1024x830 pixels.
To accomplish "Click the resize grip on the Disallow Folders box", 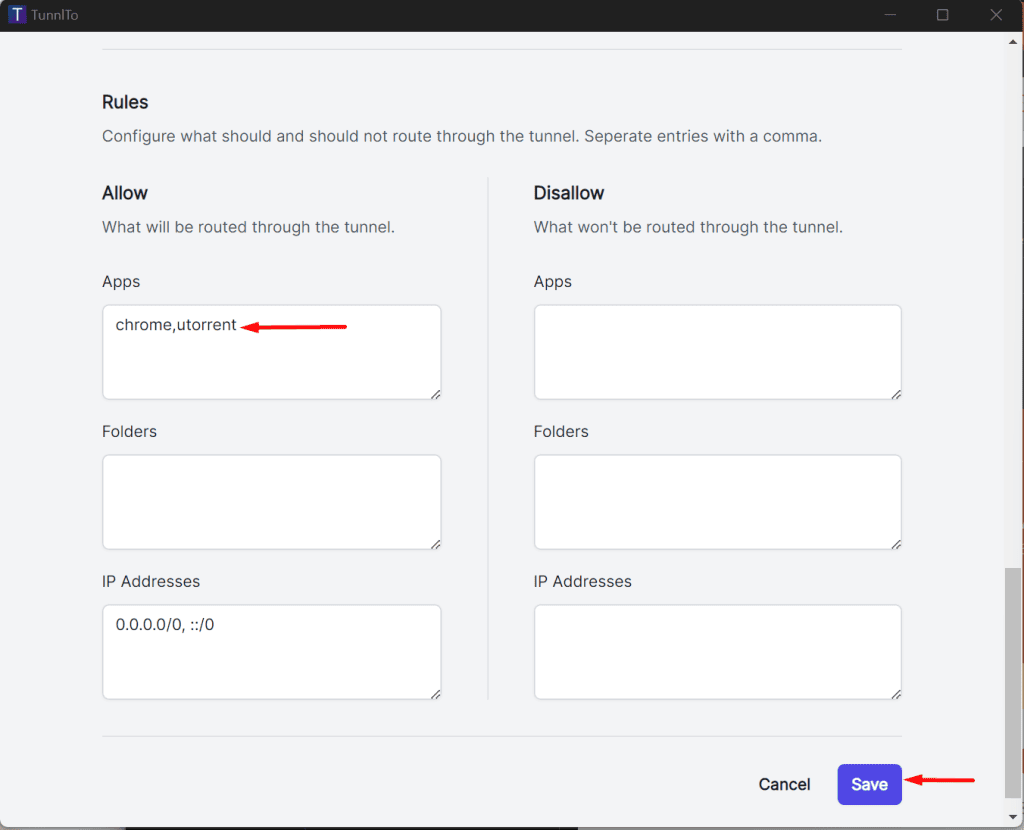I will point(895,544).
